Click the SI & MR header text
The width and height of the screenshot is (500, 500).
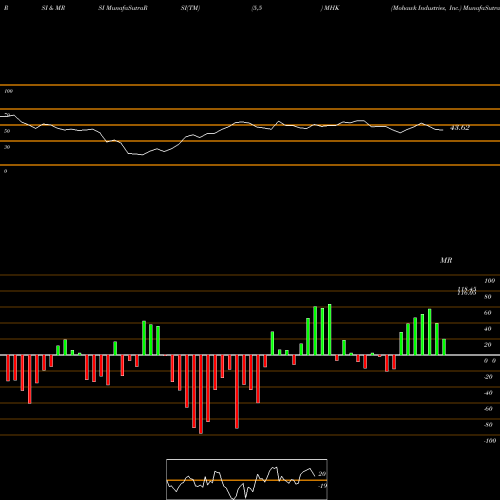(x=53, y=8)
